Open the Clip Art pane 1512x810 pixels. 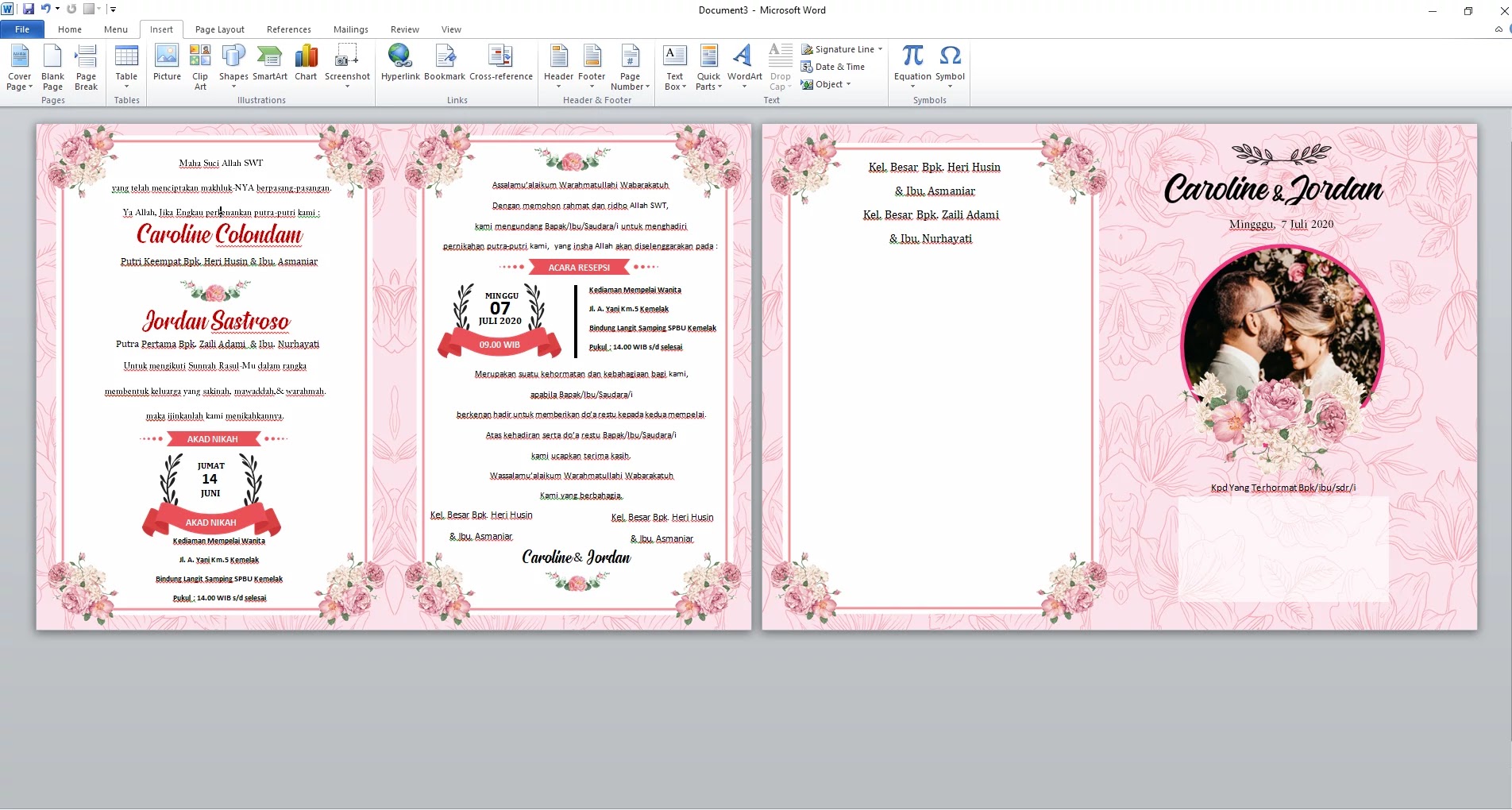(x=200, y=67)
